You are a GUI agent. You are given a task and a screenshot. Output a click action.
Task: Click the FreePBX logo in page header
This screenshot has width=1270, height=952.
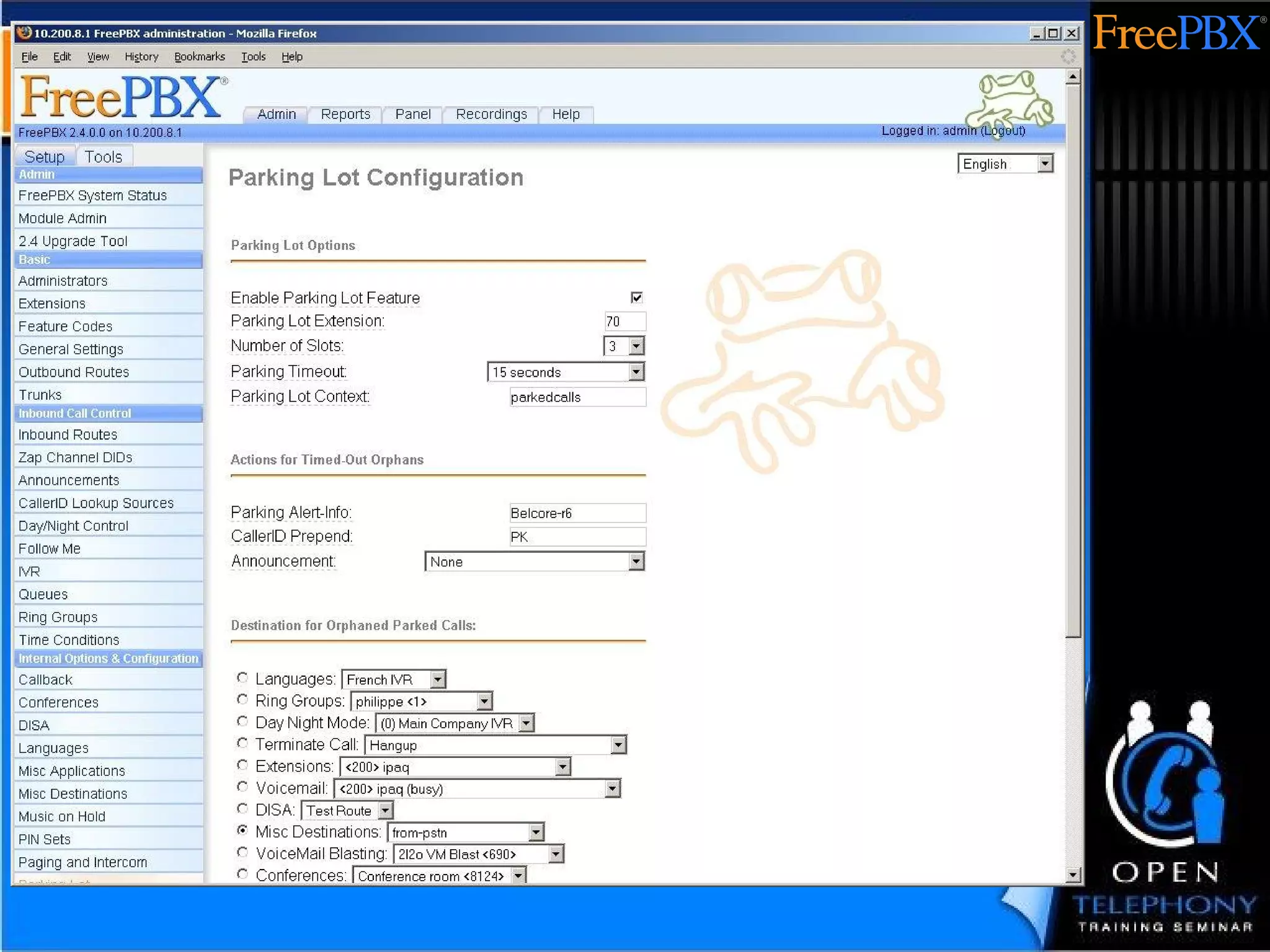point(121,97)
